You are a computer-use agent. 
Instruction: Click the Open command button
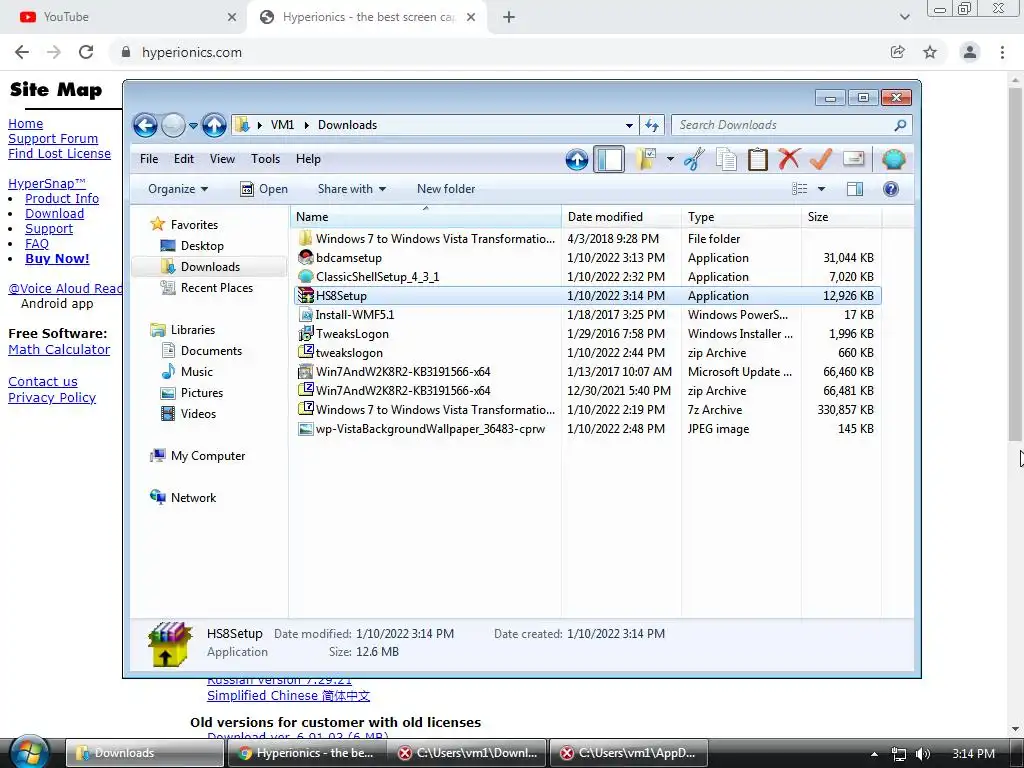[x=264, y=189]
